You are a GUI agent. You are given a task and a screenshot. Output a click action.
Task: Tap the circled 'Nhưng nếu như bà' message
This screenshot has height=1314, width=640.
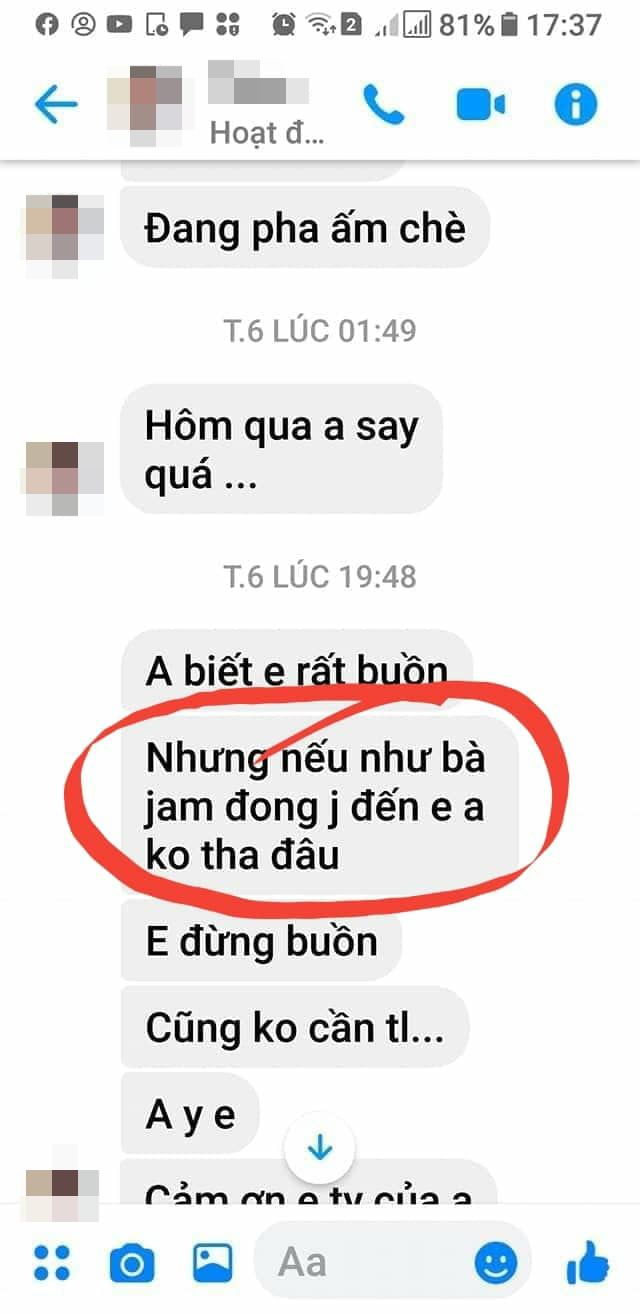click(x=320, y=804)
